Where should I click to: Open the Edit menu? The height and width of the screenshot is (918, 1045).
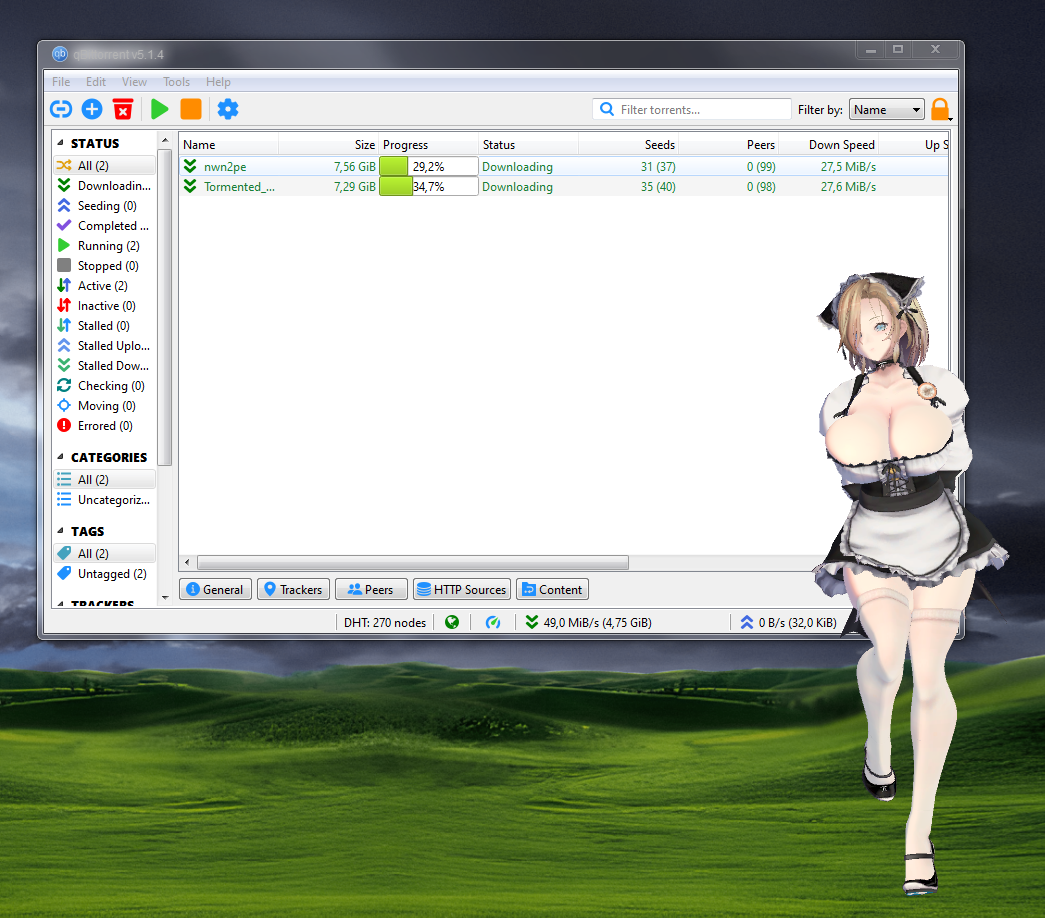95,81
